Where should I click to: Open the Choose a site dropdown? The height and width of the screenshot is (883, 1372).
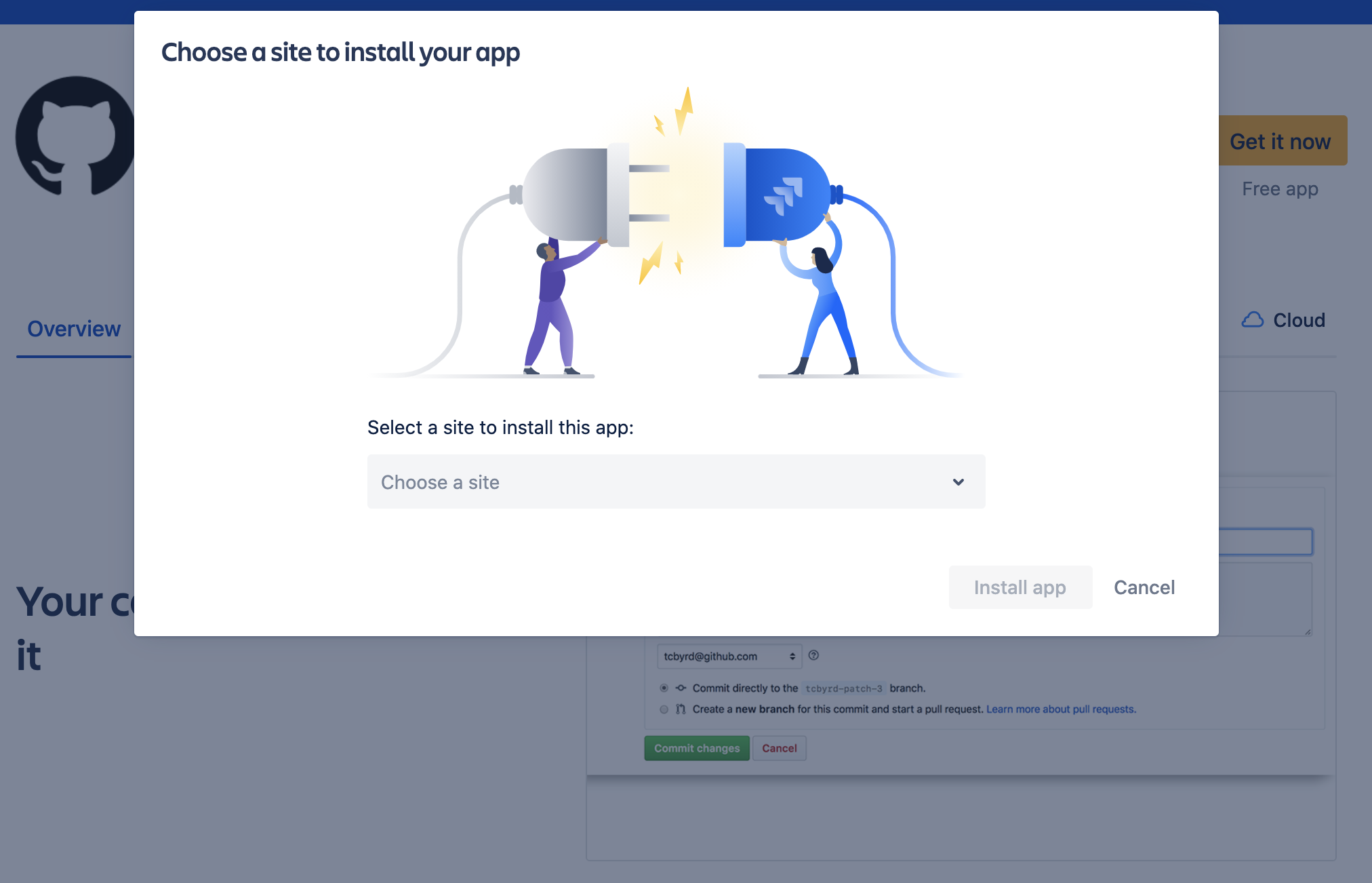[676, 482]
